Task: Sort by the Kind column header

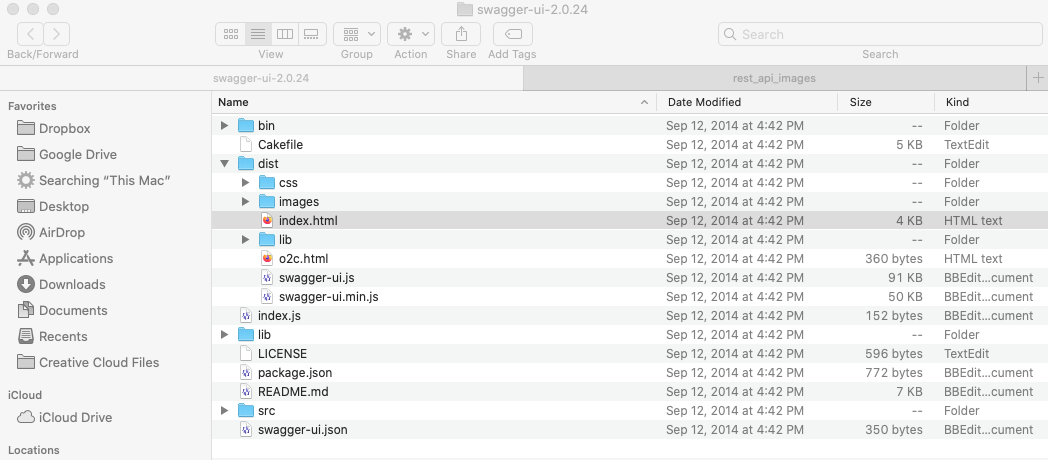Action: coord(991,102)
